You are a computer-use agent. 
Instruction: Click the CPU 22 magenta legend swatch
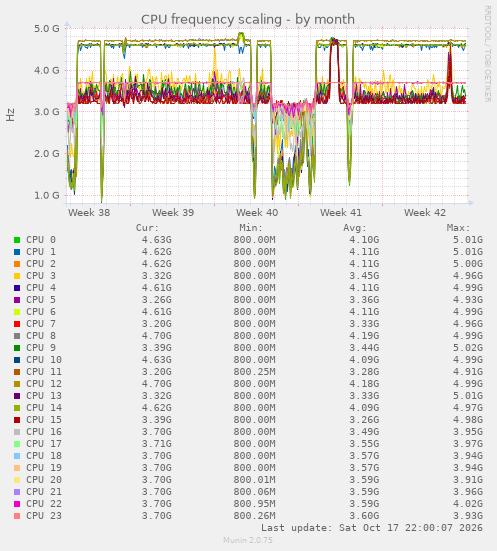[x=17, y=504]
